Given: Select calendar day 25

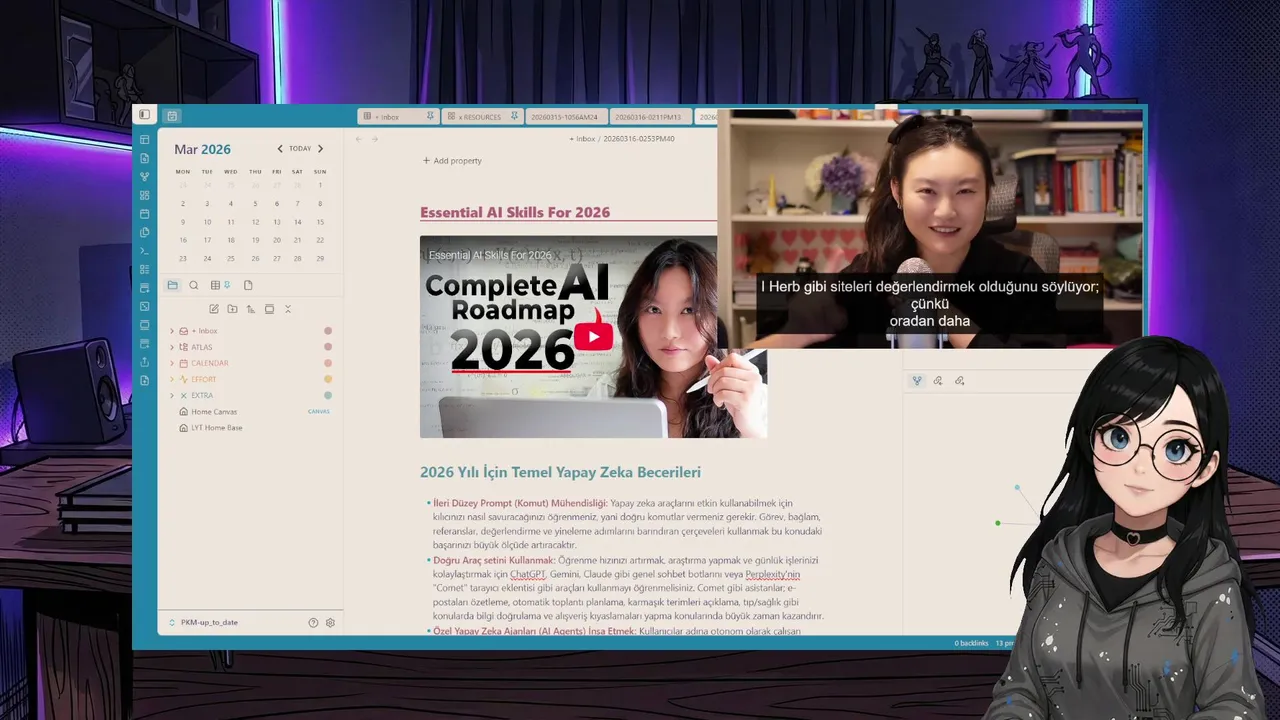Looking at the screenshot, I should pyautogui.click(x=231, y=258).
